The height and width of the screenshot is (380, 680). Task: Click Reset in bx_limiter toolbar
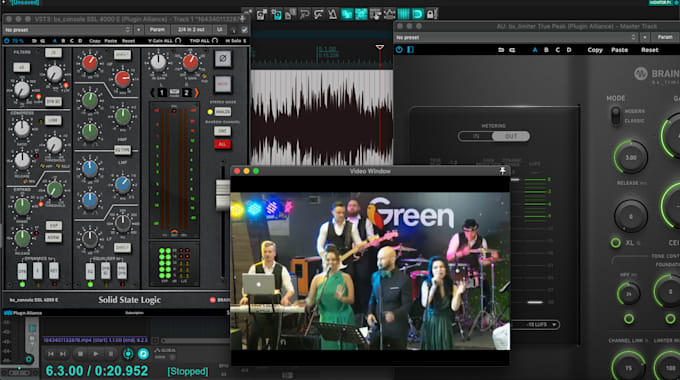click(x=649, y=50)
